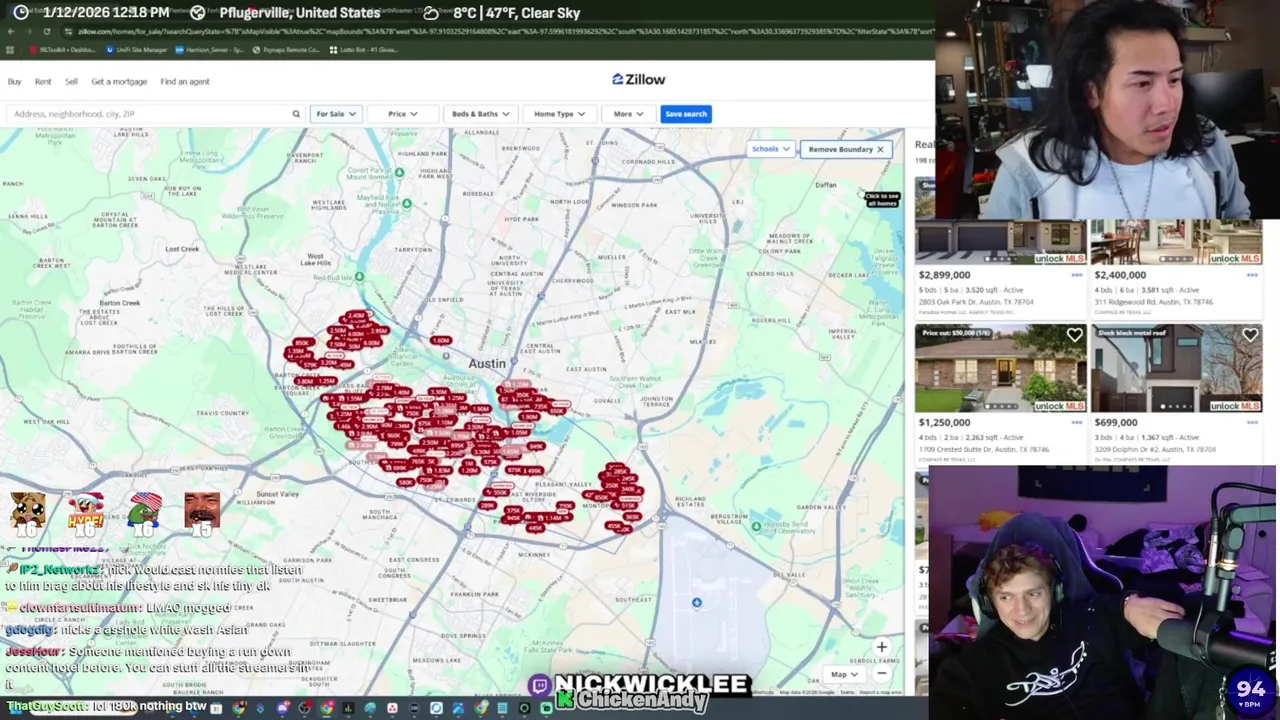Click the 2.40M price pin on map
This screenshot has width=1280, height=720.
[x=355, y=316]
